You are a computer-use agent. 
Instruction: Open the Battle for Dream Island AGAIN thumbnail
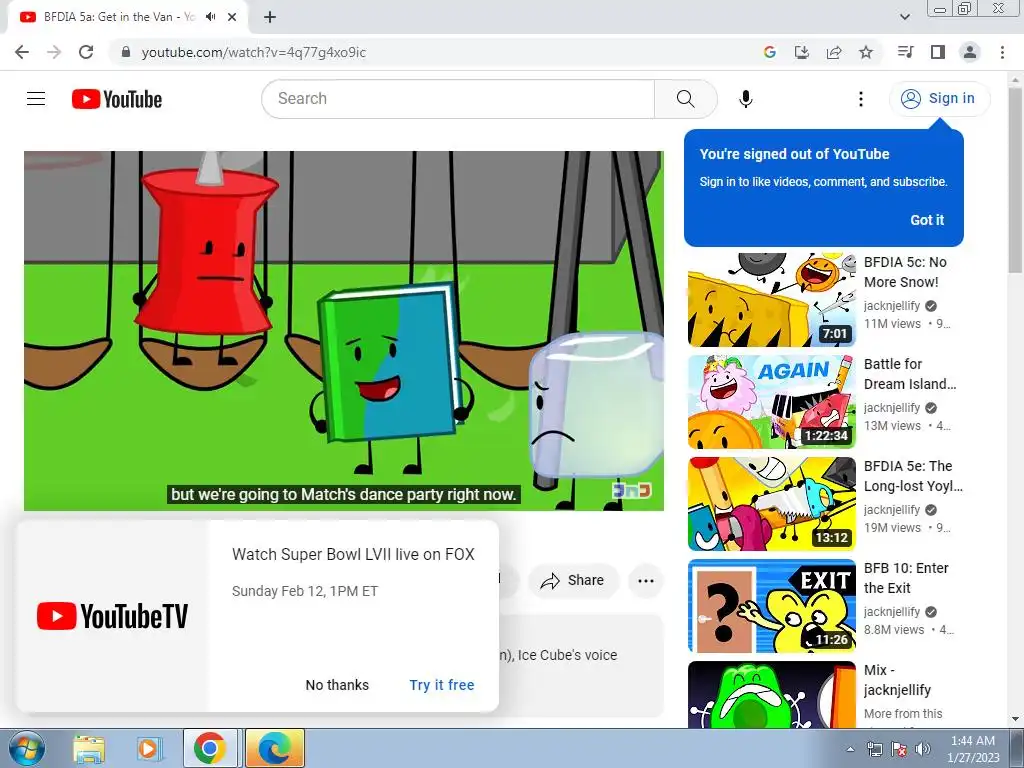[771, 402]
